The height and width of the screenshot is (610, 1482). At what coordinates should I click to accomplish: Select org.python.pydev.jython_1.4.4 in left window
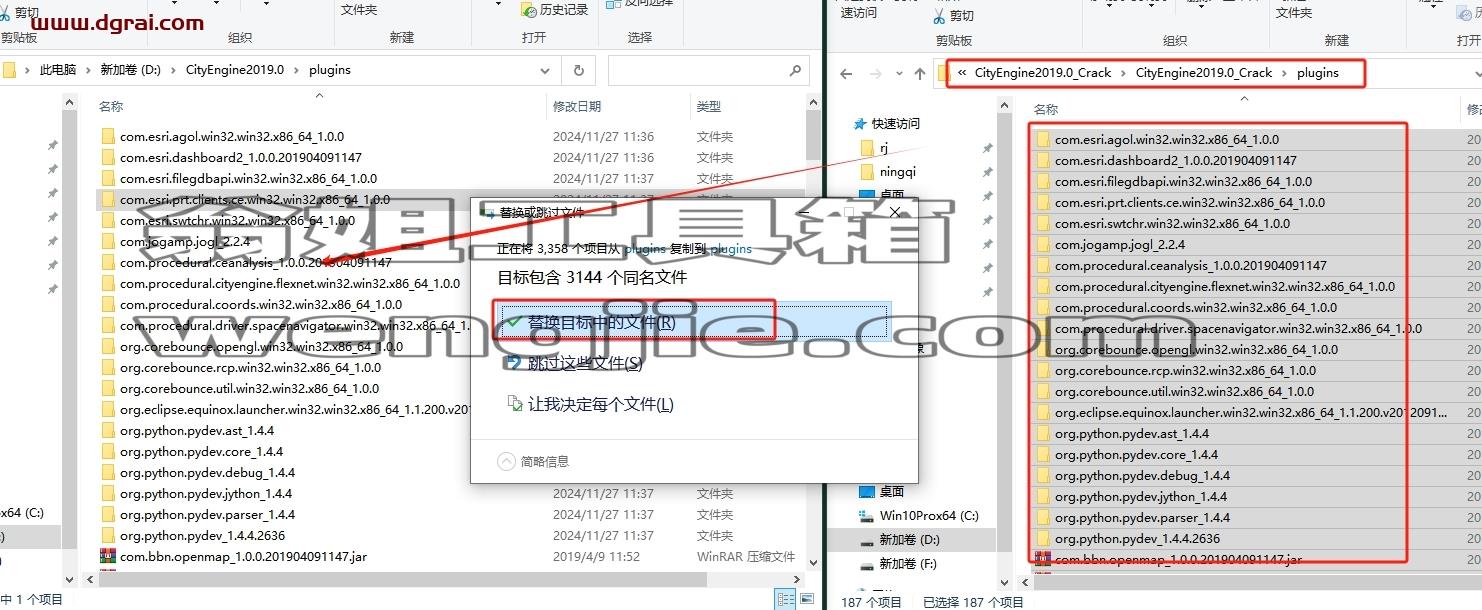click(206, 493)
